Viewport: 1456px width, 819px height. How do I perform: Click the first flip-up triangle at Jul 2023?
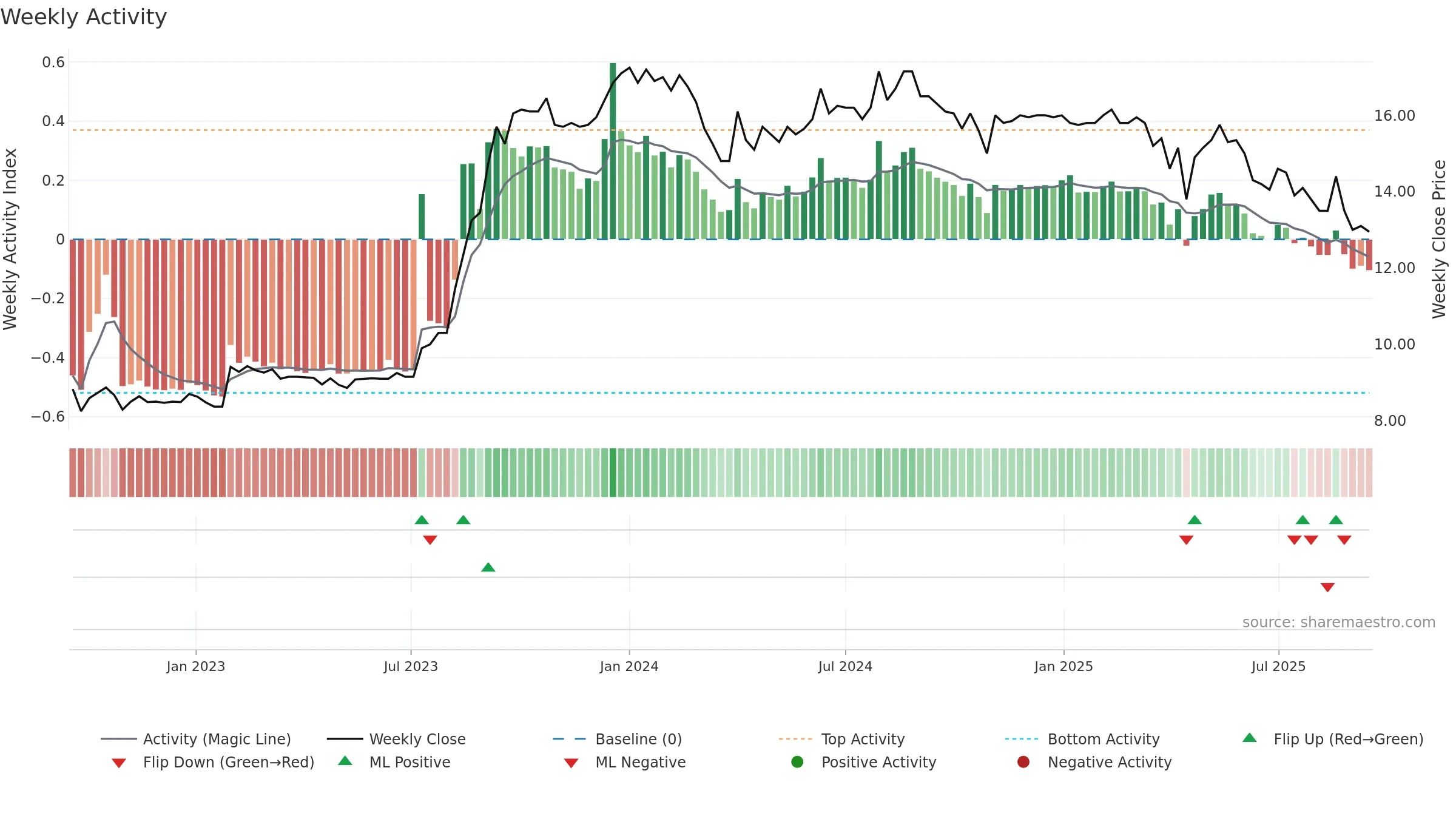(422, 520)
